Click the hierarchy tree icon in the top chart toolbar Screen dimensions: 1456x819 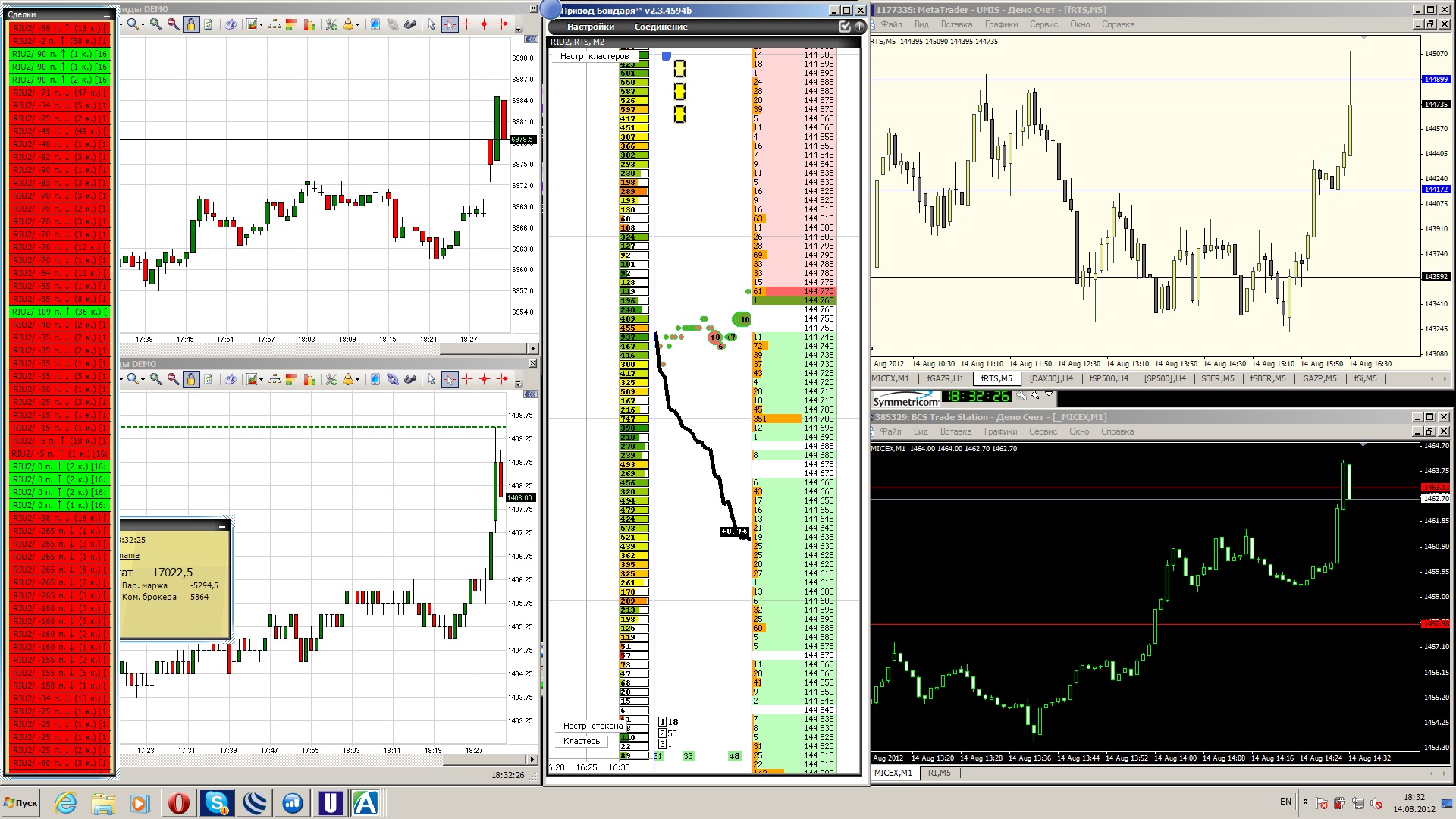coord(275,24)
